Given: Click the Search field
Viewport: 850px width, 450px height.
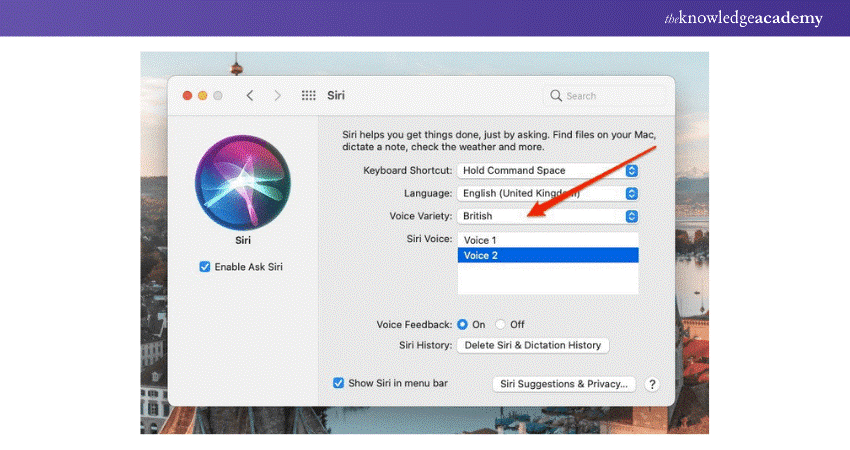Looking at the screenshot, I should point(605,96).
